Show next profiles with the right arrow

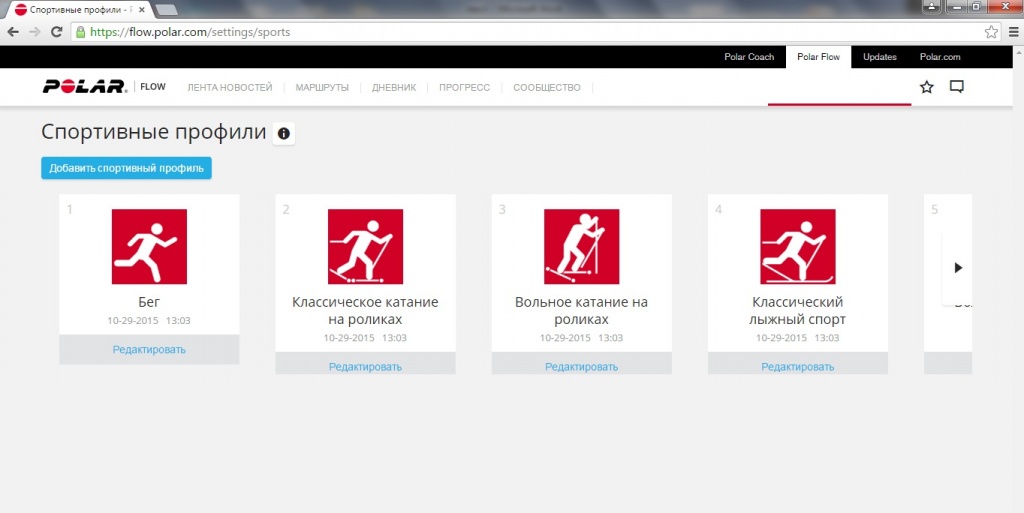click(x=958, y=268)
